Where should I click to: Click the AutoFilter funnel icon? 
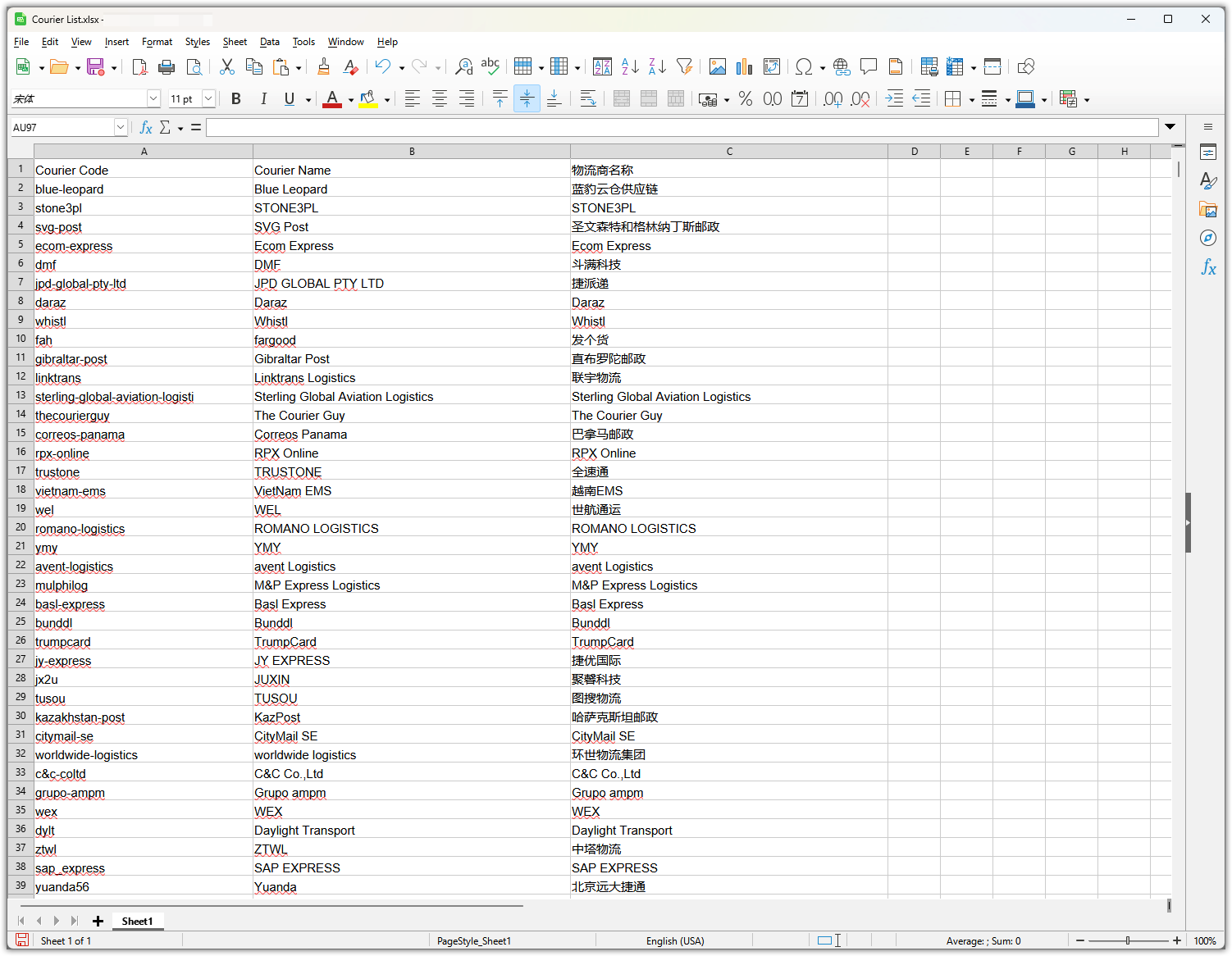pos(684,67)
